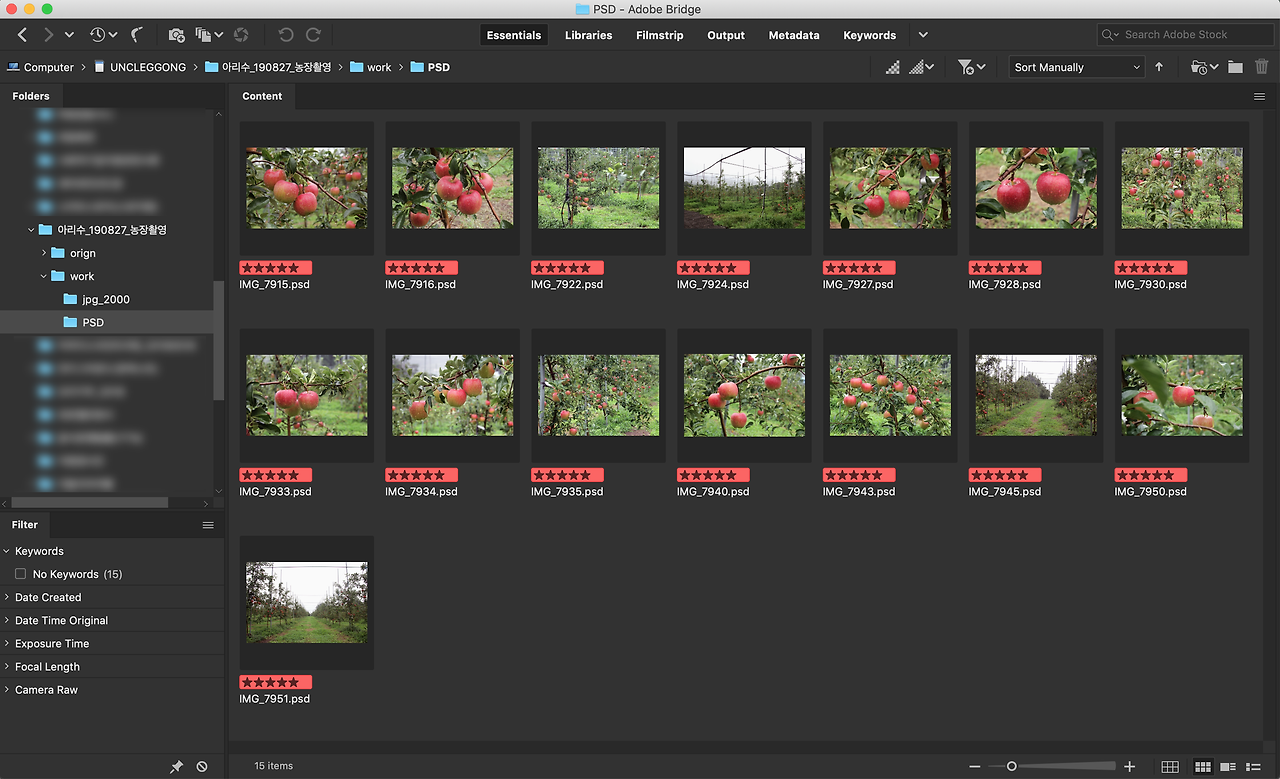
Task: Open the Reveal recent files clock menu
Action: click(103, 35)
